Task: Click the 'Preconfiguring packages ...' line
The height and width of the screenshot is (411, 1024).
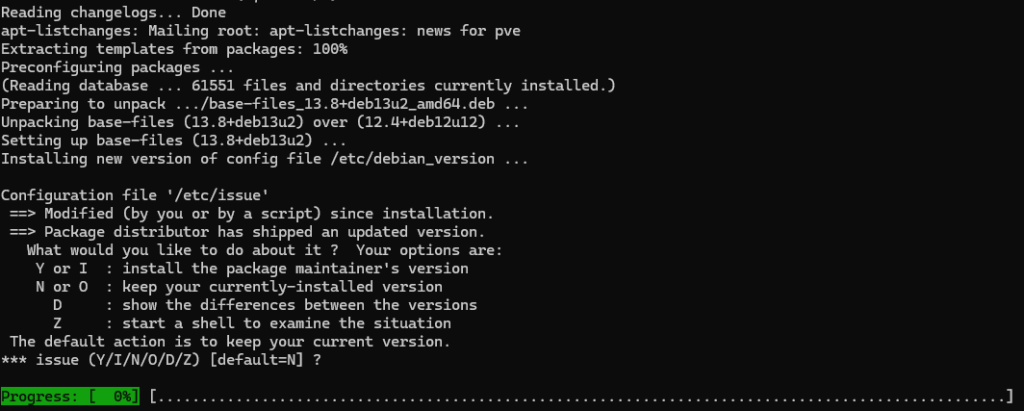Action: pyautogui.click(x=117, y=67)
